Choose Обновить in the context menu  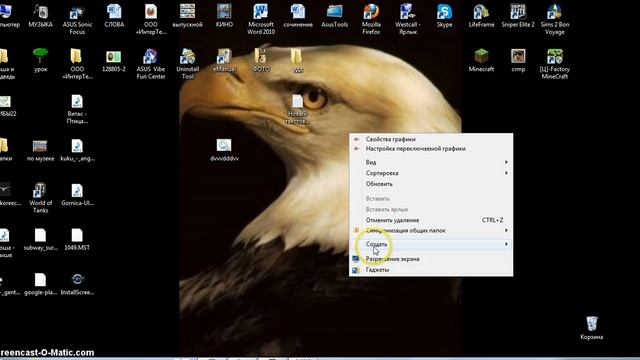431,184
